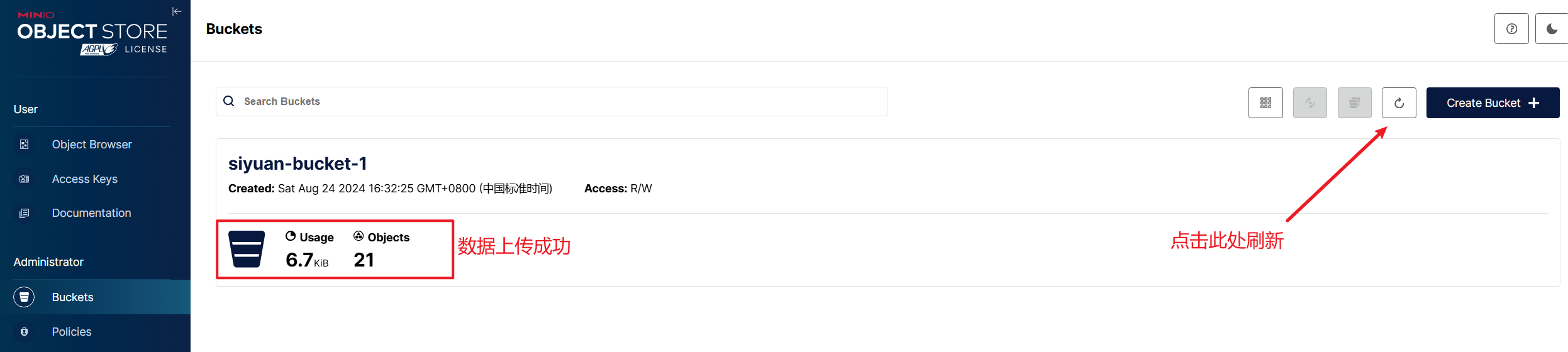
Task: Open Object Browser from the sidebar
Action: pos(92,145)
